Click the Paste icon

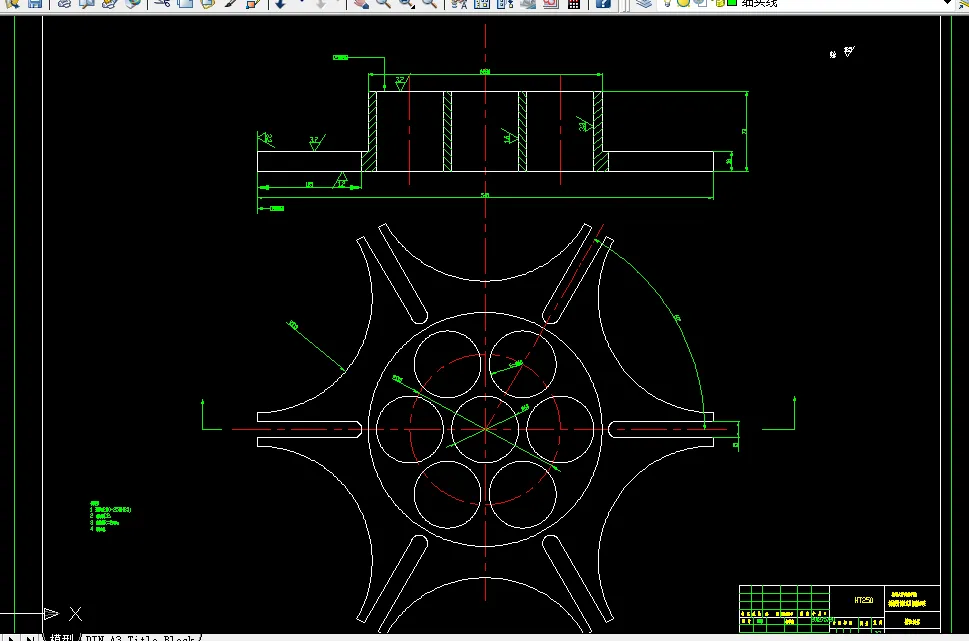[208, 3]
